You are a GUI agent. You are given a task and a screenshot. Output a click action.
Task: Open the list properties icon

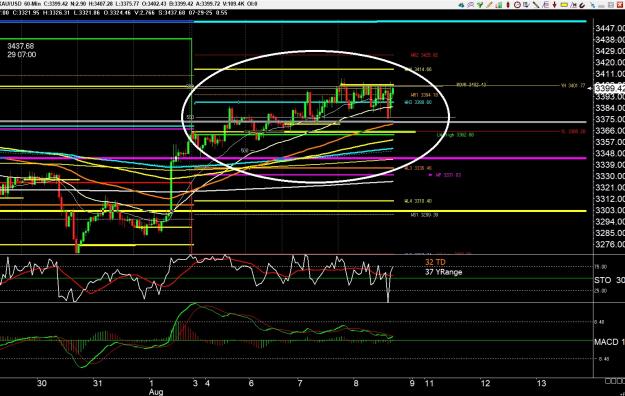pyautogui.click(x=545, y=5)
